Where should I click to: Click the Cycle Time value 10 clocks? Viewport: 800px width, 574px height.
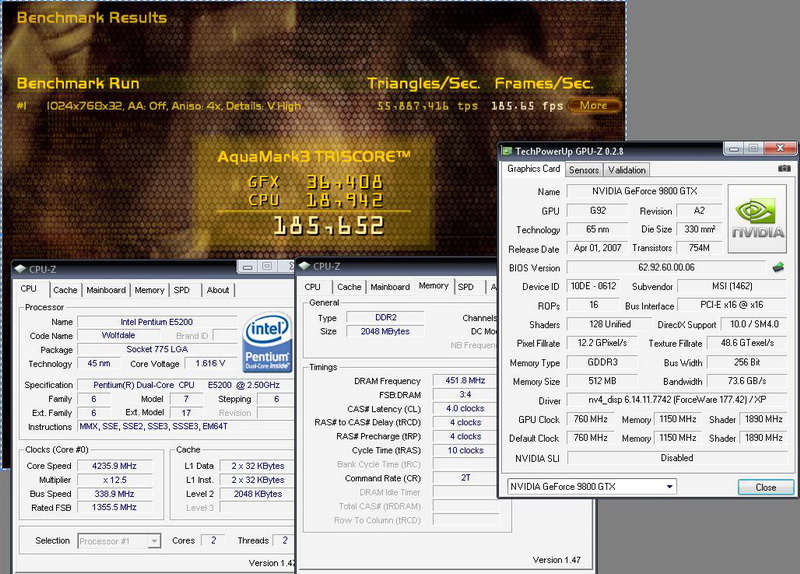[x=465, y=451]
